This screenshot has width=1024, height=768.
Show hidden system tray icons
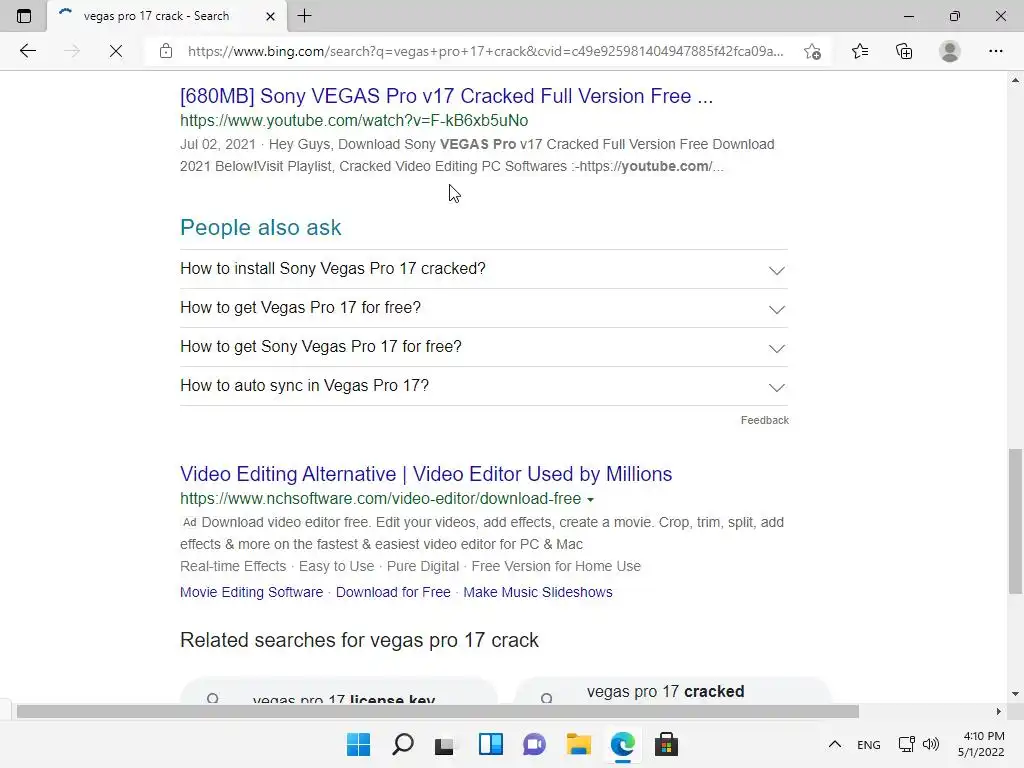(835, 744)
